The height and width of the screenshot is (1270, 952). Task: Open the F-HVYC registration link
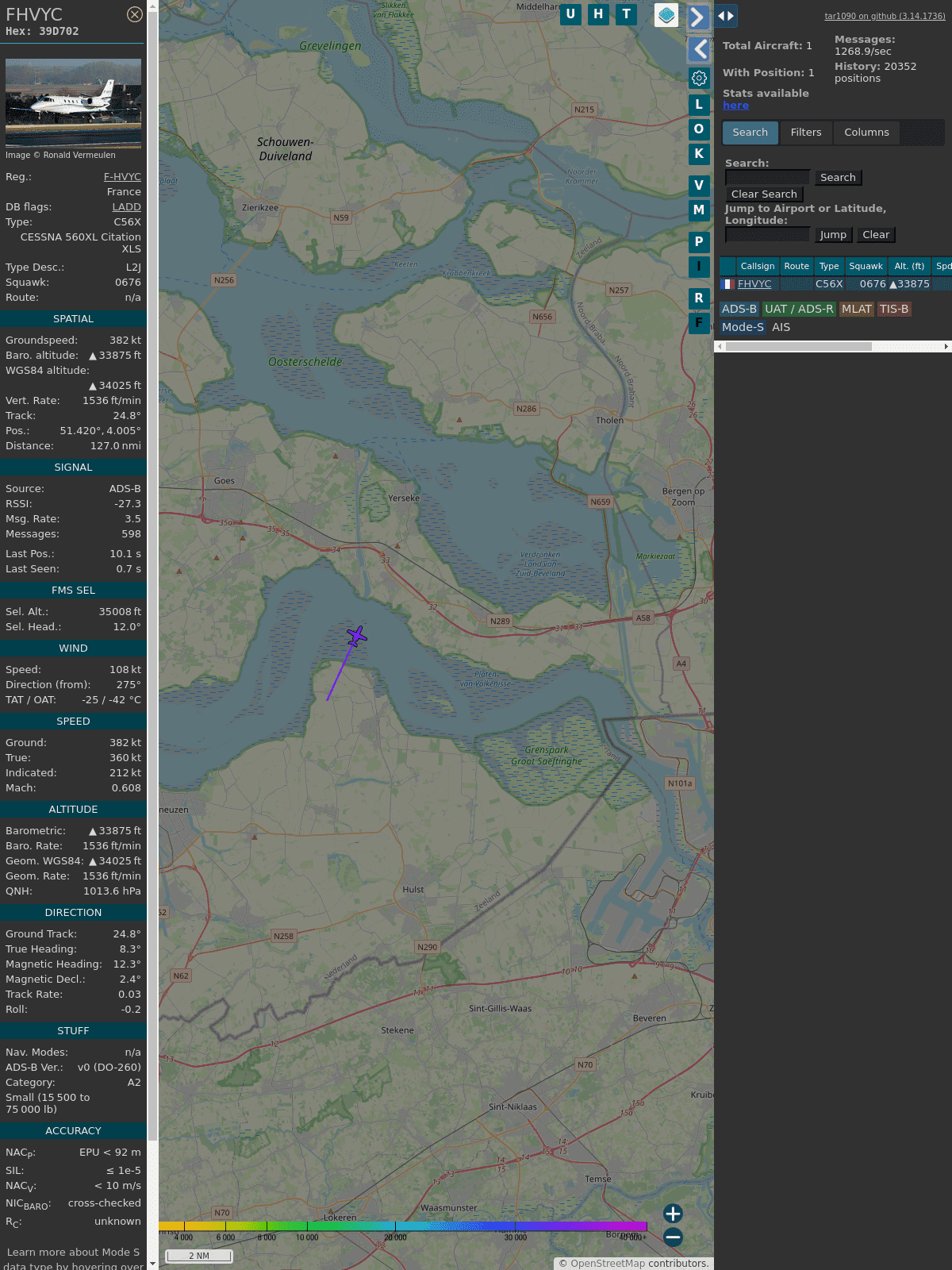point(122,177)
